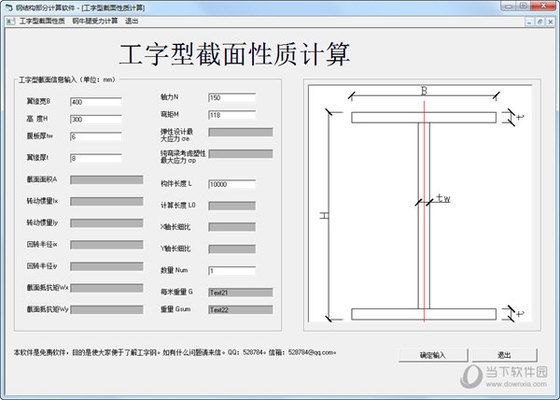Viewport: 560px width, 400px height.
Task: Click the Y轴长细比 result box
Action: point(232,249)
